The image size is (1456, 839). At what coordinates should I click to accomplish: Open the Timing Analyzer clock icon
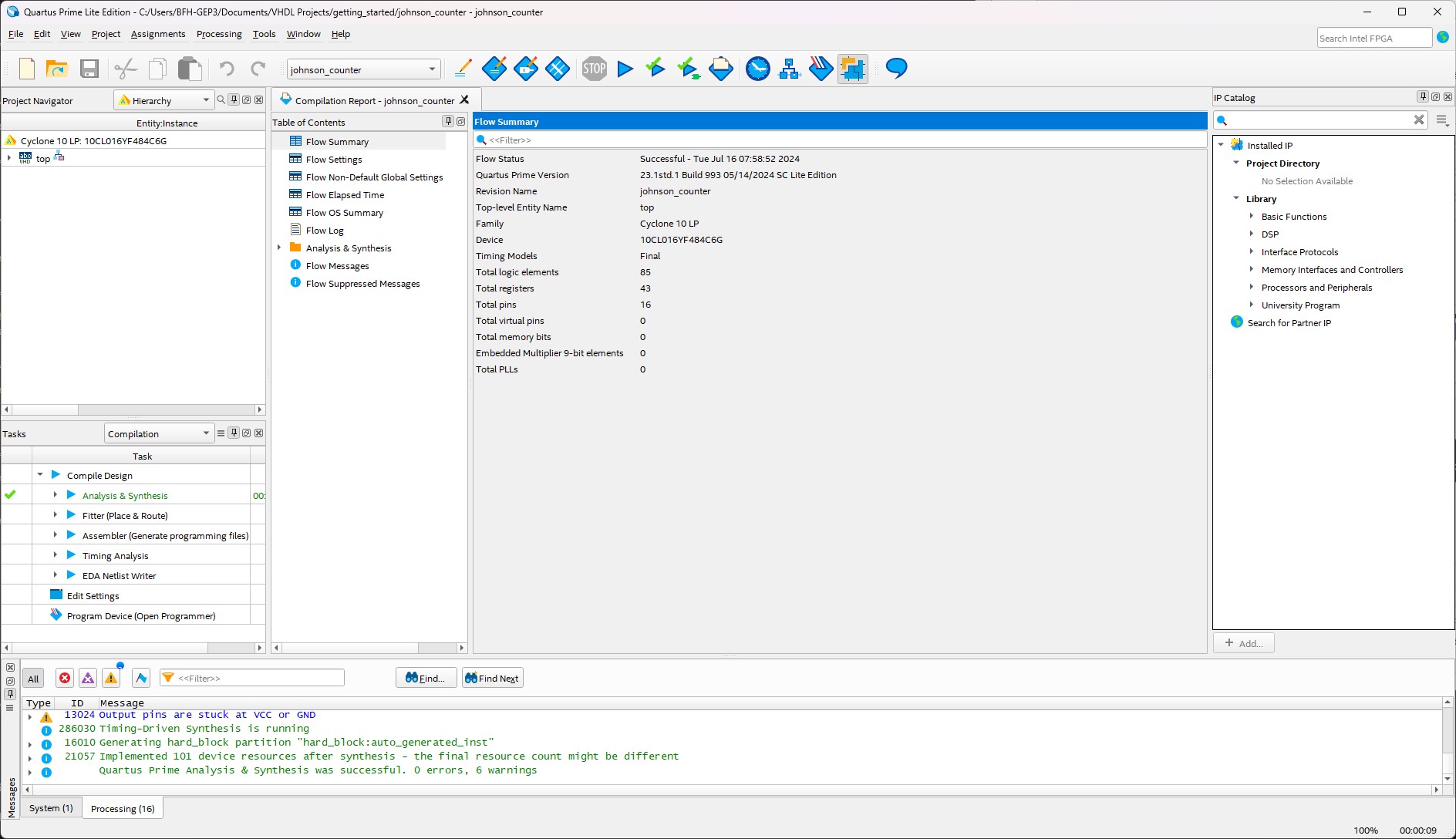(x=758, y=69)
